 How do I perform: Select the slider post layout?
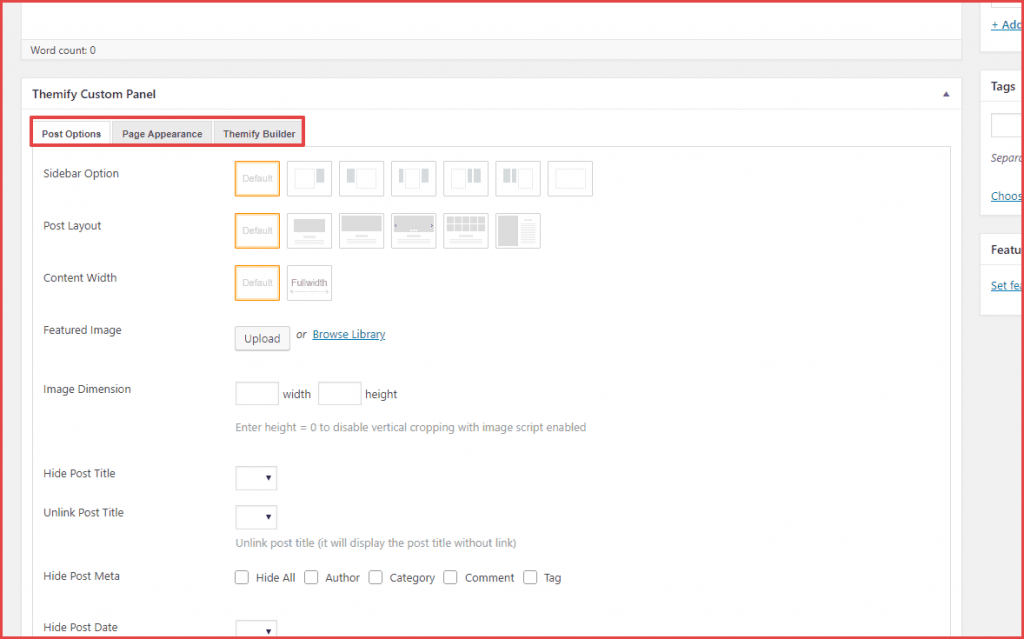(413, 231)
